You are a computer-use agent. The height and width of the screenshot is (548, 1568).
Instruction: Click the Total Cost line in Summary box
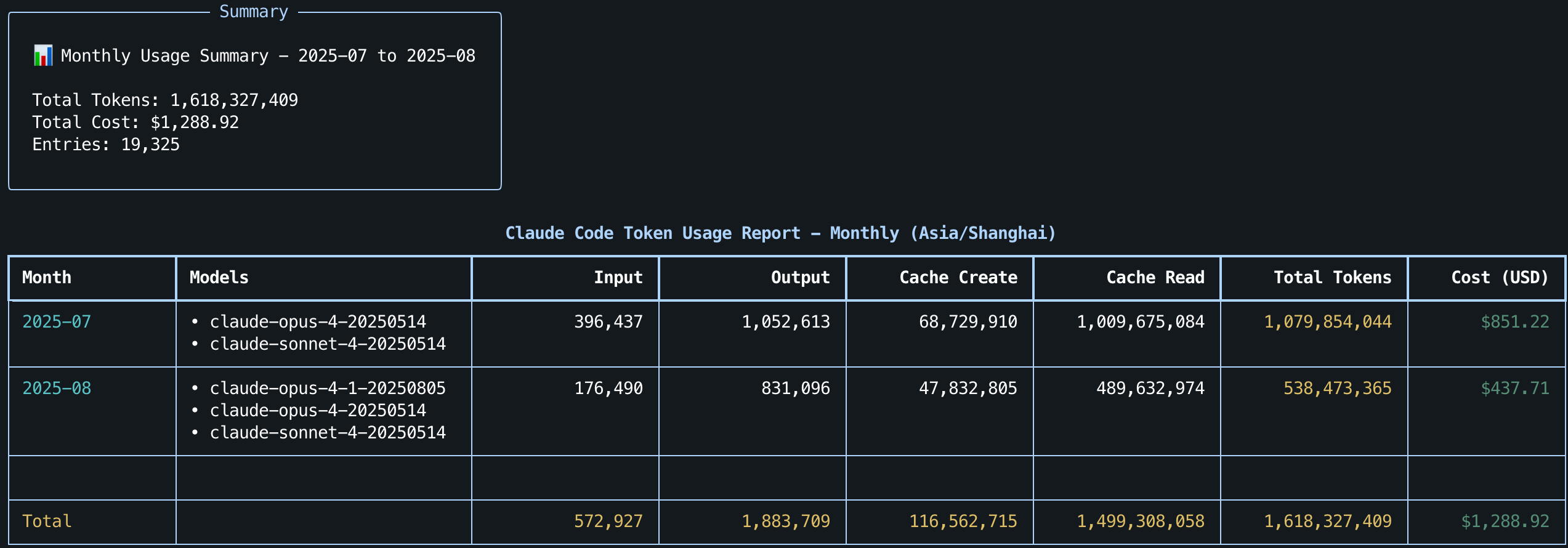tap(135, 123)
